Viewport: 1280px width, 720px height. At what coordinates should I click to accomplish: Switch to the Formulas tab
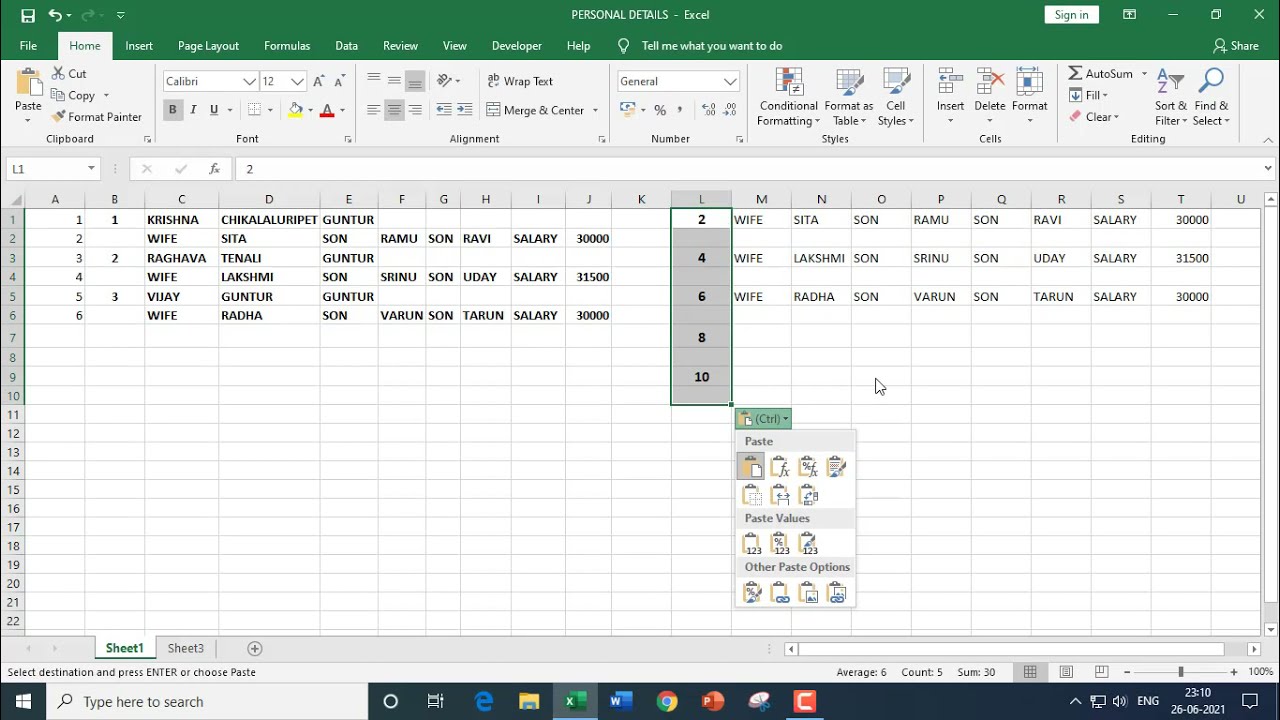[x=287, y=46]
